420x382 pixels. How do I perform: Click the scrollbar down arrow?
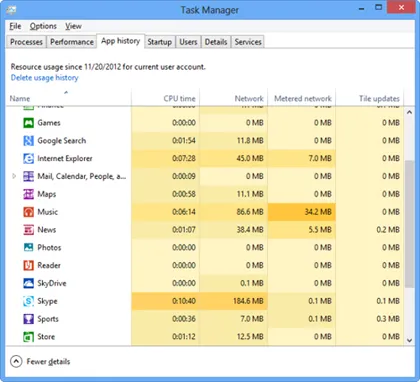click(409, 340)
